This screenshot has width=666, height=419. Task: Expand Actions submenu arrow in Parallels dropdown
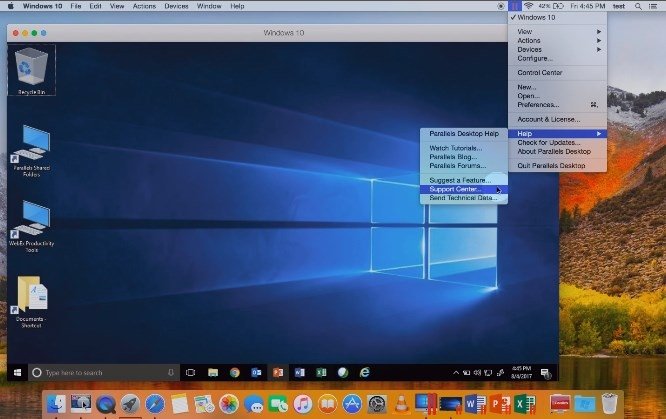pyautogui.click(x=598, y=40)
